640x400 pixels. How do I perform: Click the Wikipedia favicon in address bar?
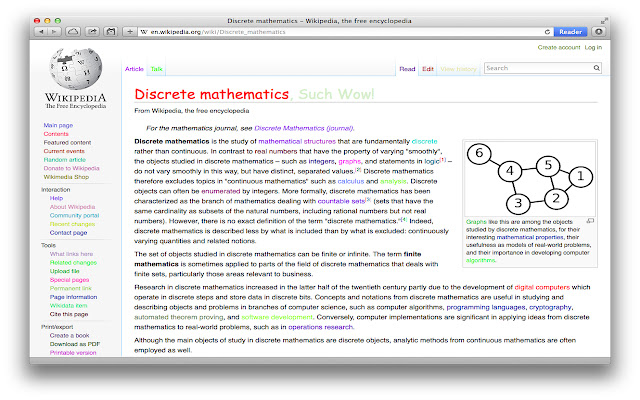(x=144, y=32)
